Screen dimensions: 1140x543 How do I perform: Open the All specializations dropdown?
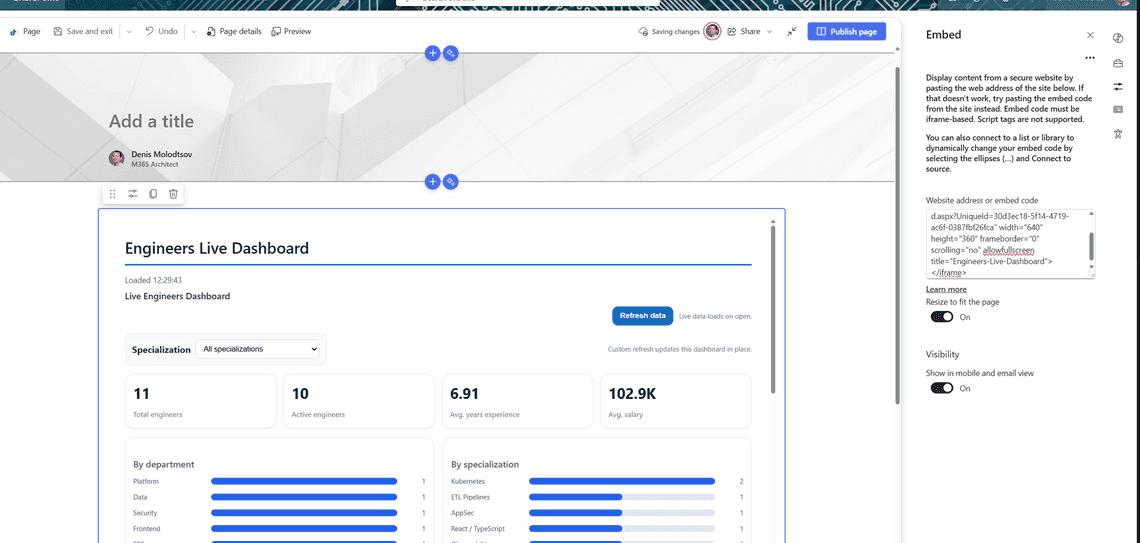pos(257,349)
